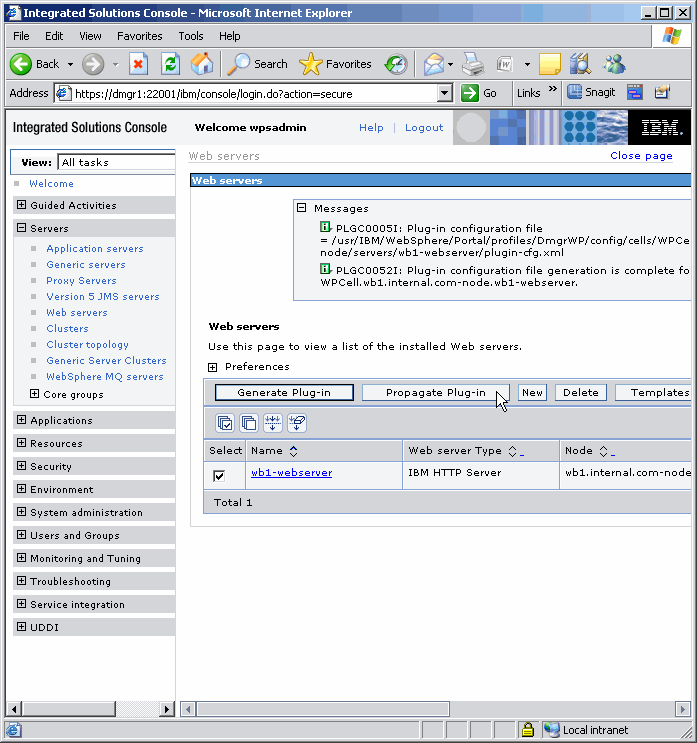Image resolution: width=697 pixels, height=743 pixels.
Task: Open the address bar dropdown arrow
Action: point(445,93)
